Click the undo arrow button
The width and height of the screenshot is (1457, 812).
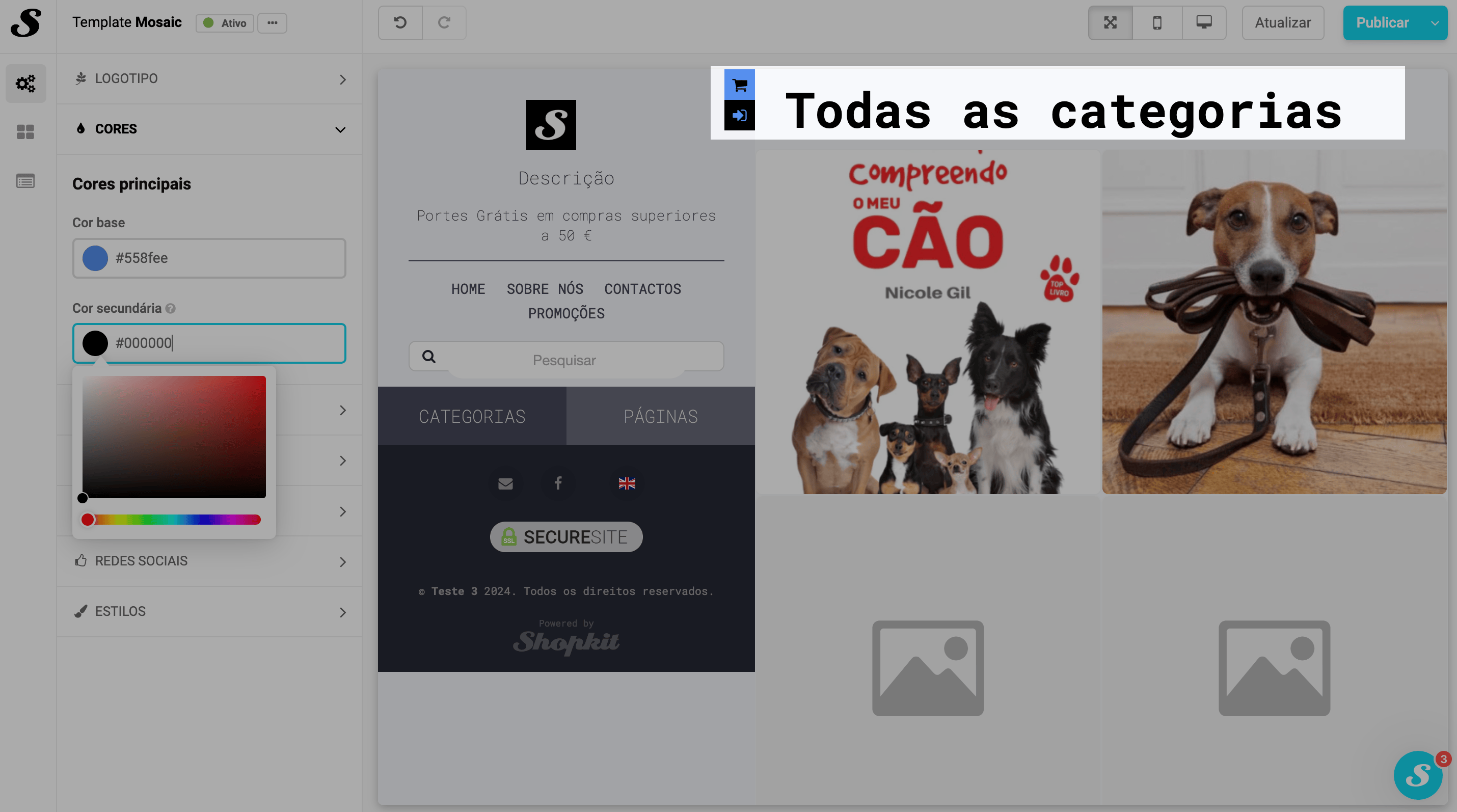click(x=400, y=22)
